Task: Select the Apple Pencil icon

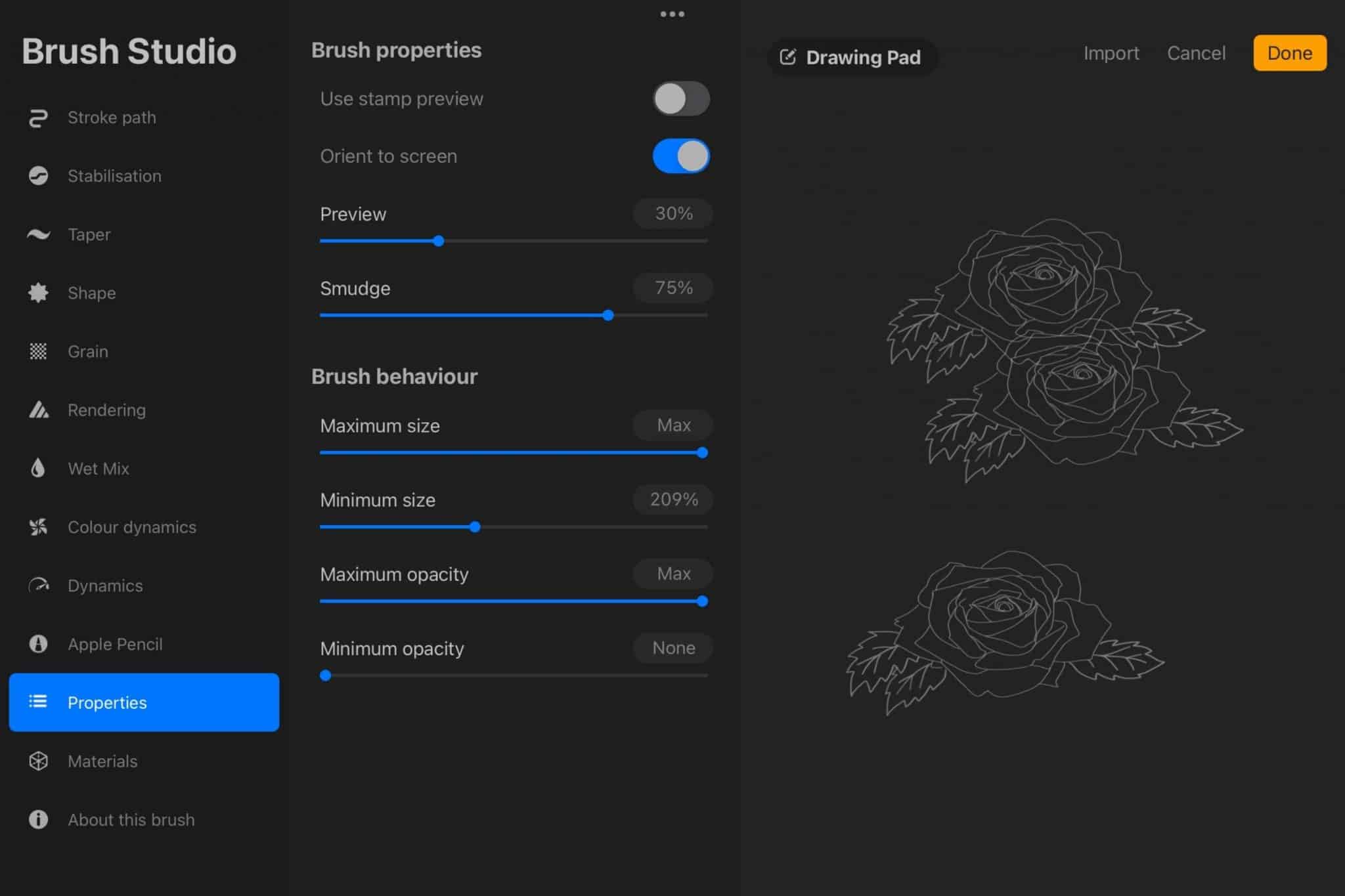Action: click(x=38, y=644)
